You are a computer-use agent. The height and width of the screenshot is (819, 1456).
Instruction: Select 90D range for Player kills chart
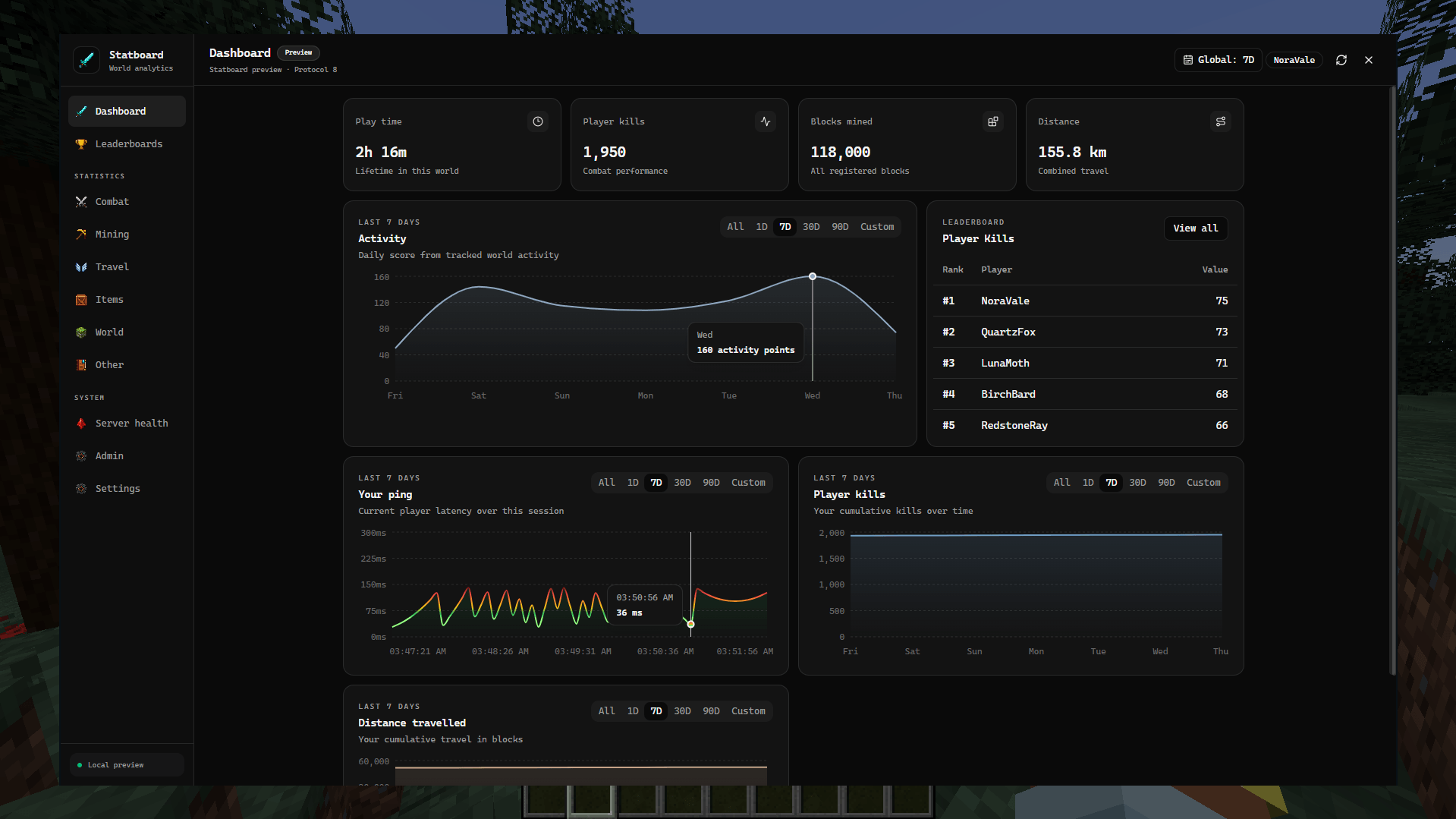click(x=1166, y=483)
